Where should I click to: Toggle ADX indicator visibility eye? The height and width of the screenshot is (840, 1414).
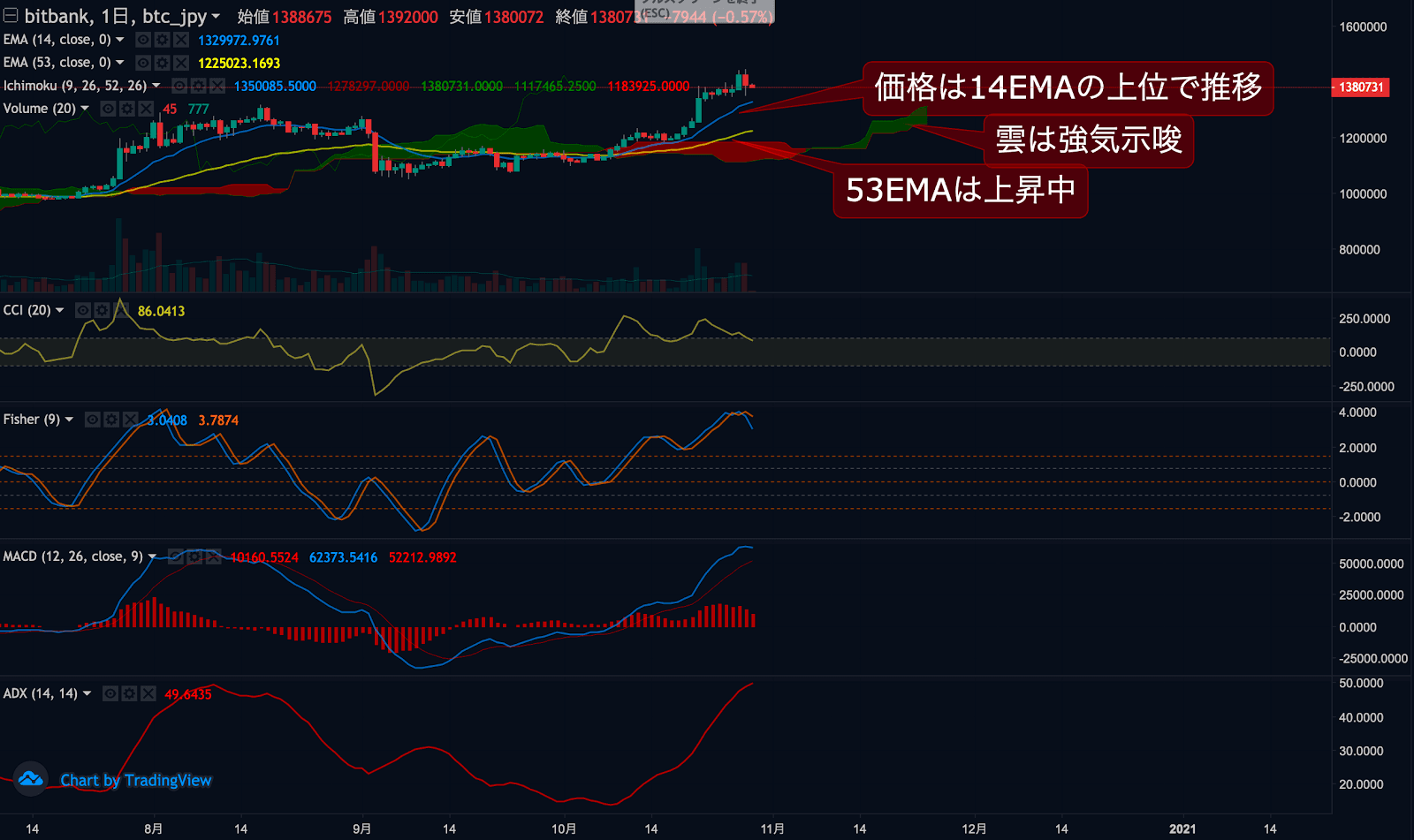pos(110,693)
